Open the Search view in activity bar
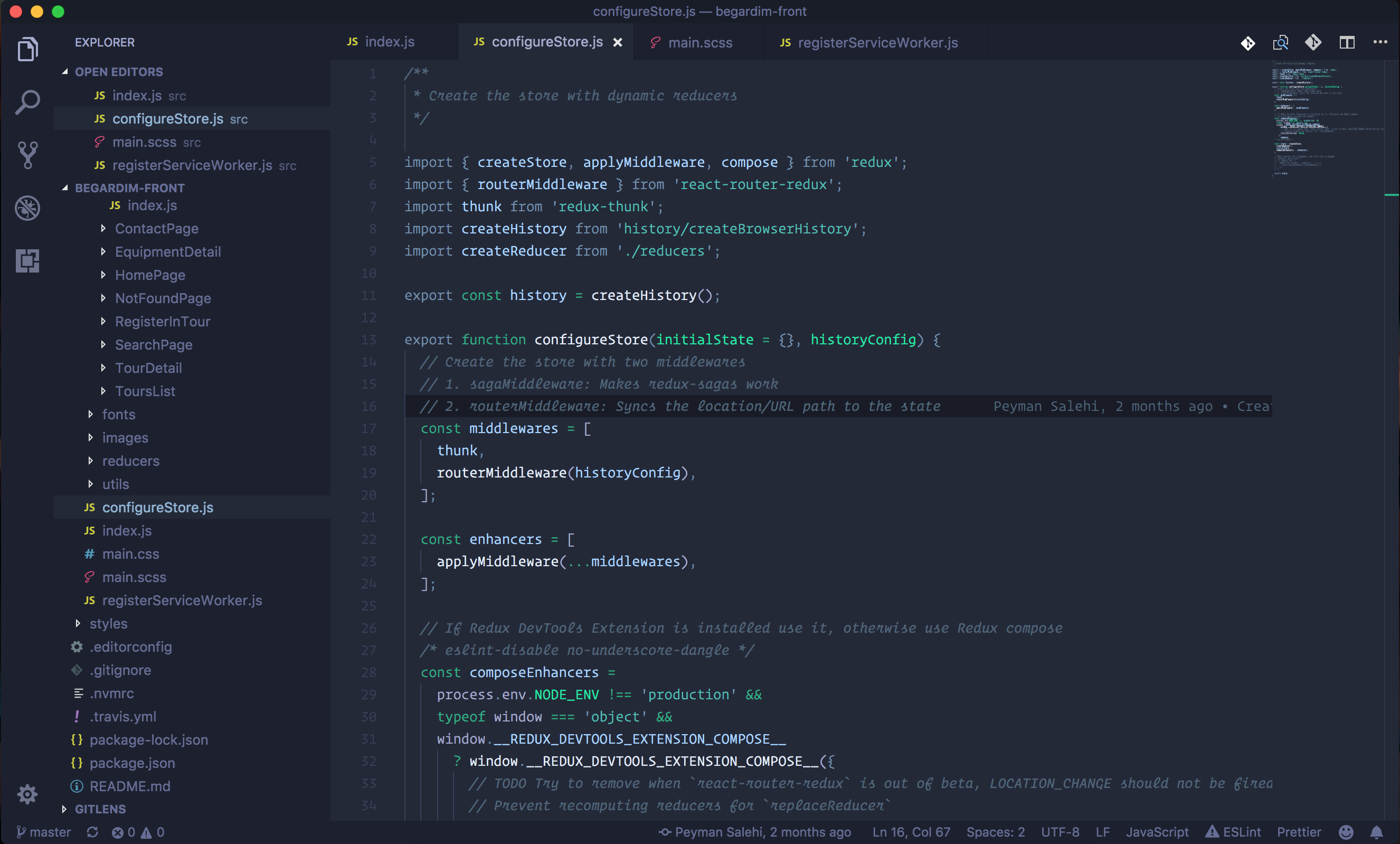This screenshot has width=1400, height=844. point(27,102)
